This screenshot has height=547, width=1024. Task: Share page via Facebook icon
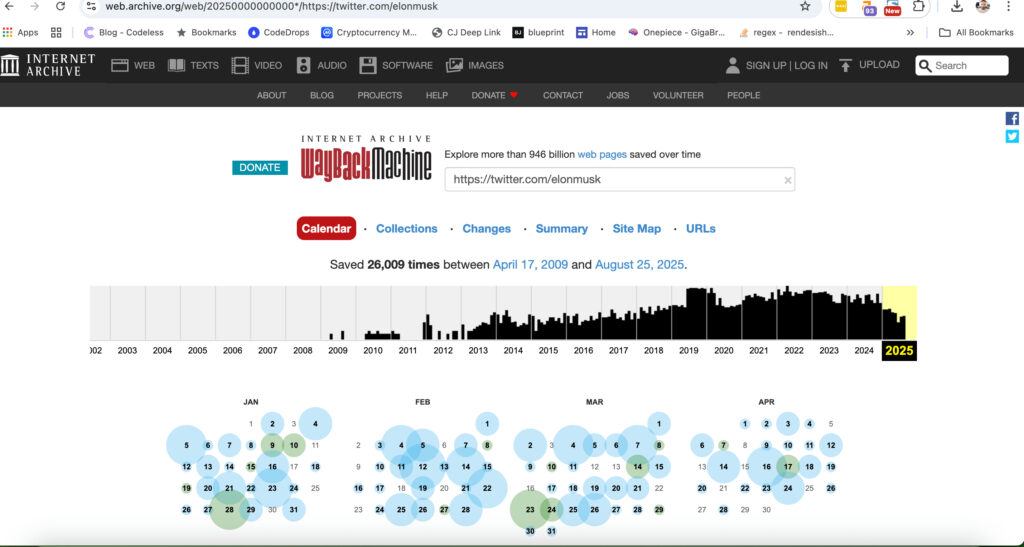pyautogui.click(x=1012, y=118)
